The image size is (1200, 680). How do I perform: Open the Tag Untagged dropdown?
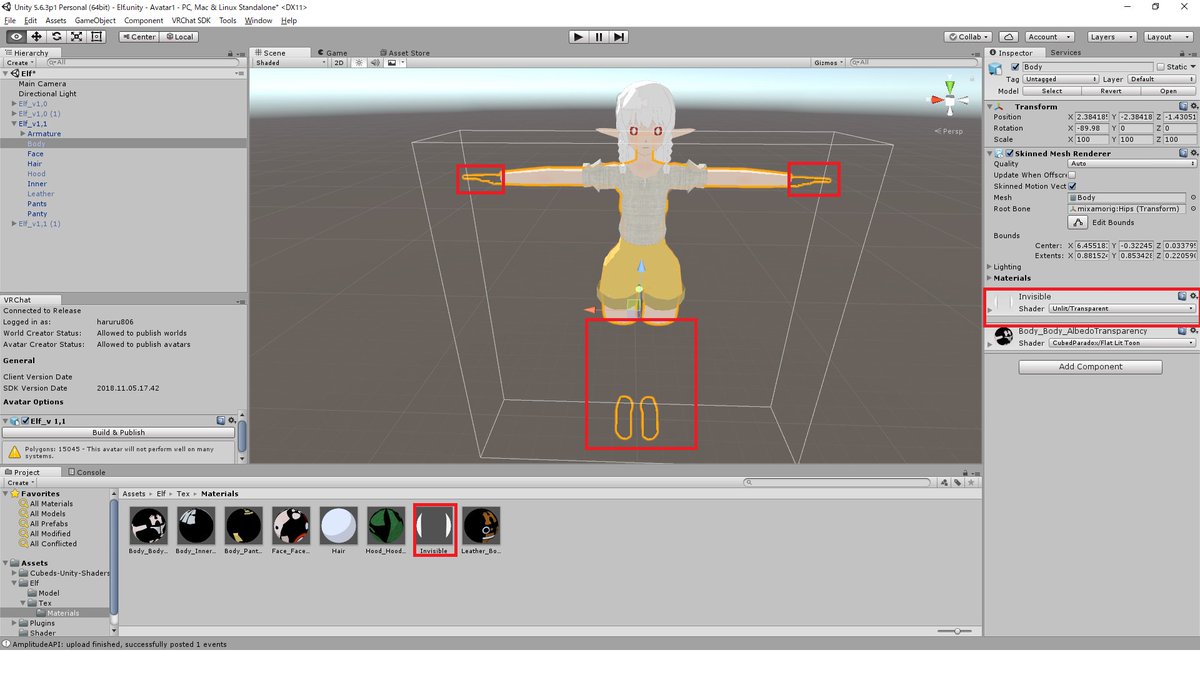click(1059, 79)
